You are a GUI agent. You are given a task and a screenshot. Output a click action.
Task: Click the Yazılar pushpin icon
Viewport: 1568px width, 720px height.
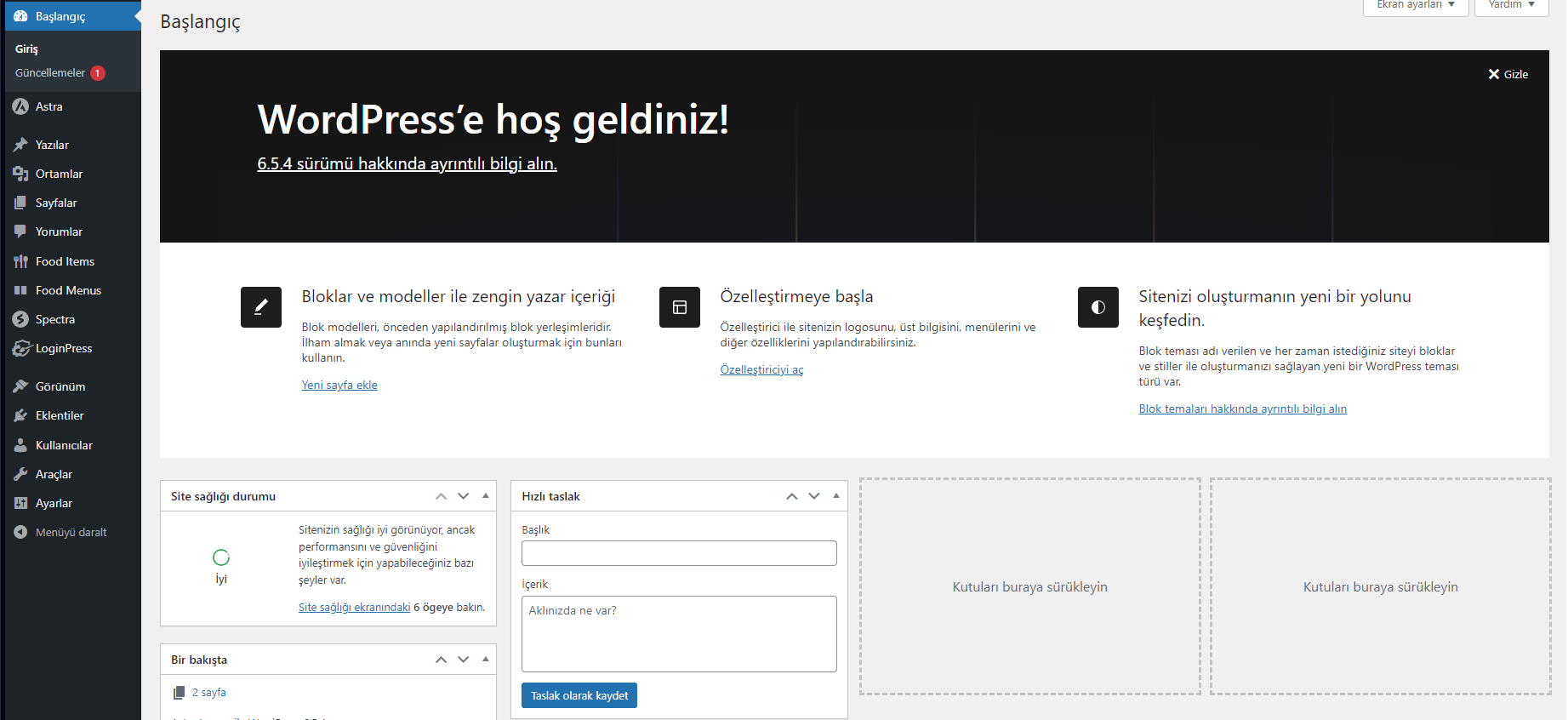[20, 145]
